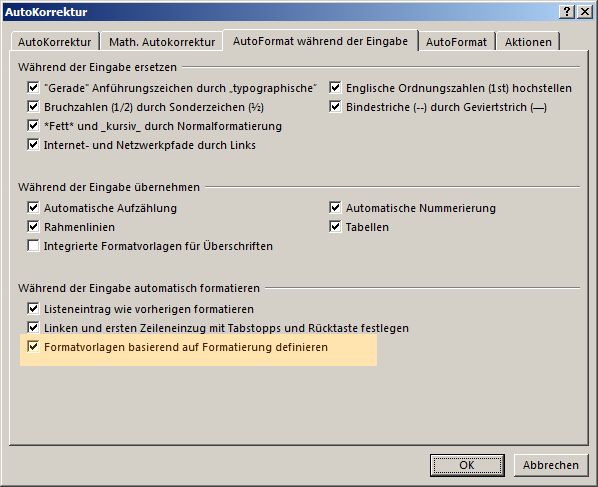
Task: Open the Math. Autokorrektur tab
Action: (162, 42)
